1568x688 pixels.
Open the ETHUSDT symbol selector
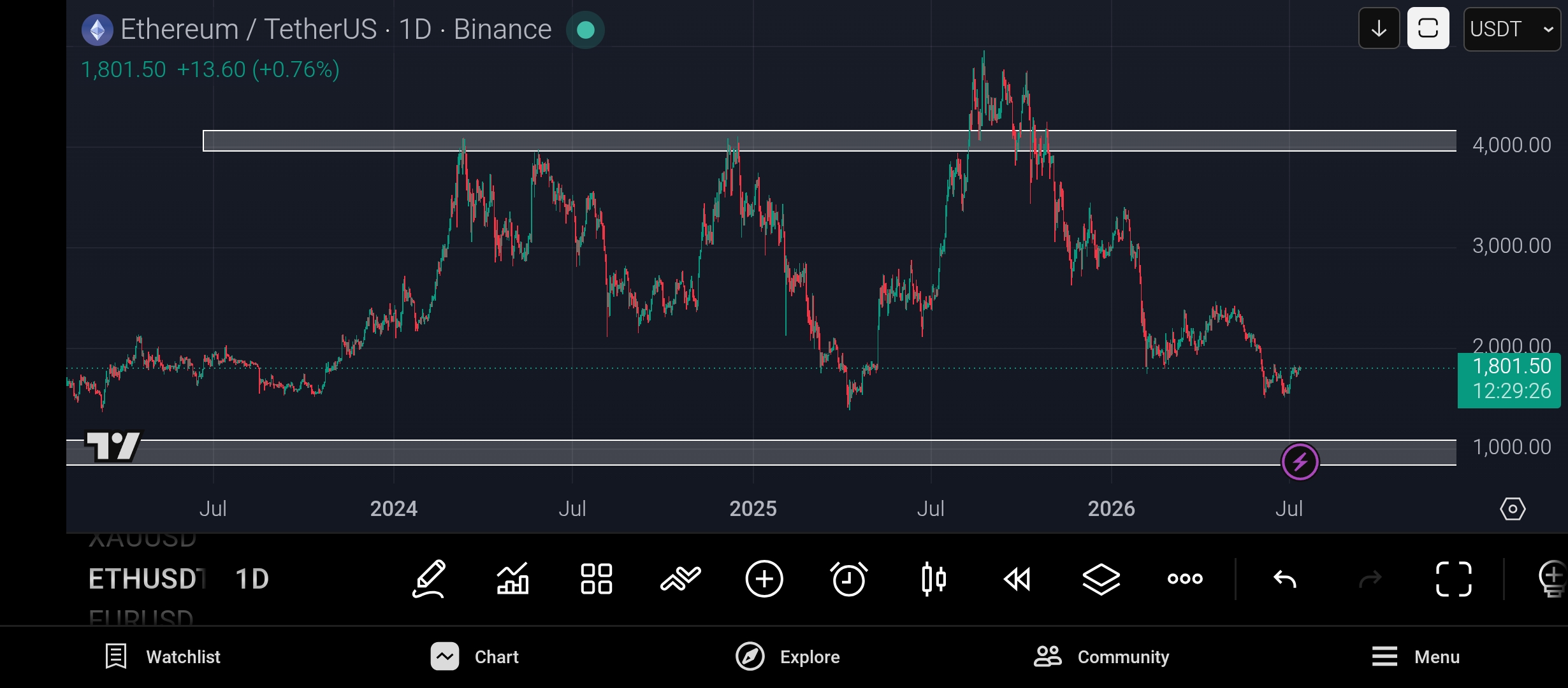(147, 579)
